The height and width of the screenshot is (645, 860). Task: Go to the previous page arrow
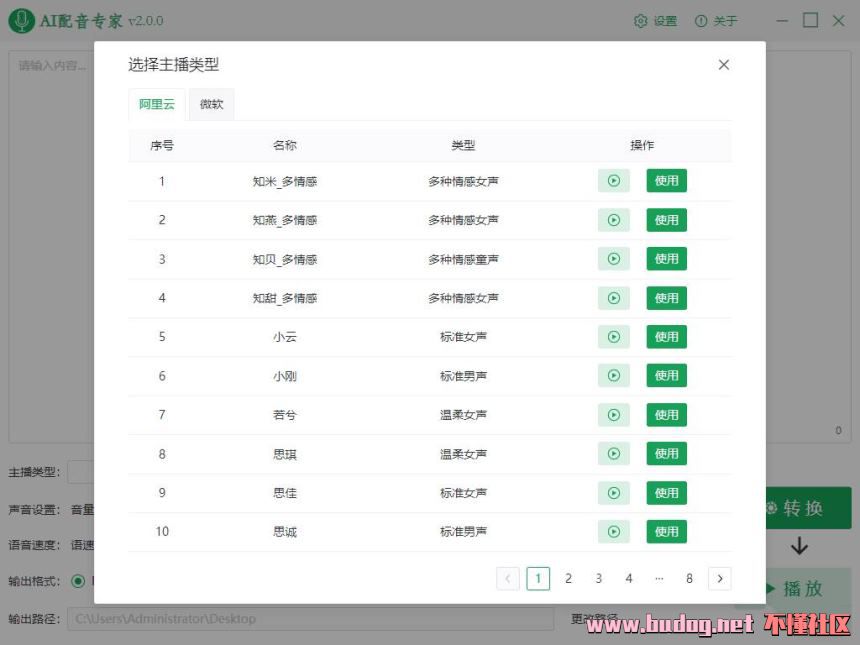(507, 579)
